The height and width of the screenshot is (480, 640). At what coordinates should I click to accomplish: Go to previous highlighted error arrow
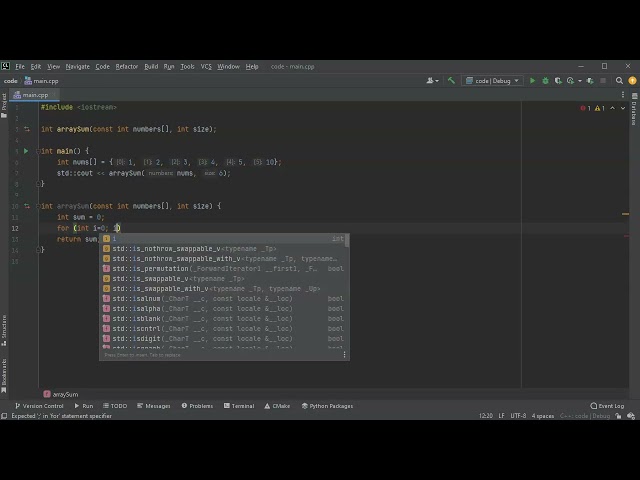(612, 108)
